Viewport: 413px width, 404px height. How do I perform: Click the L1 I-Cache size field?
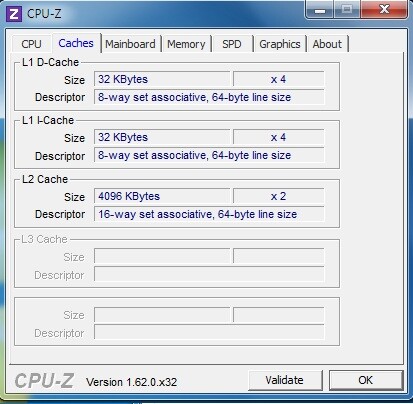[x=162, y=137]
